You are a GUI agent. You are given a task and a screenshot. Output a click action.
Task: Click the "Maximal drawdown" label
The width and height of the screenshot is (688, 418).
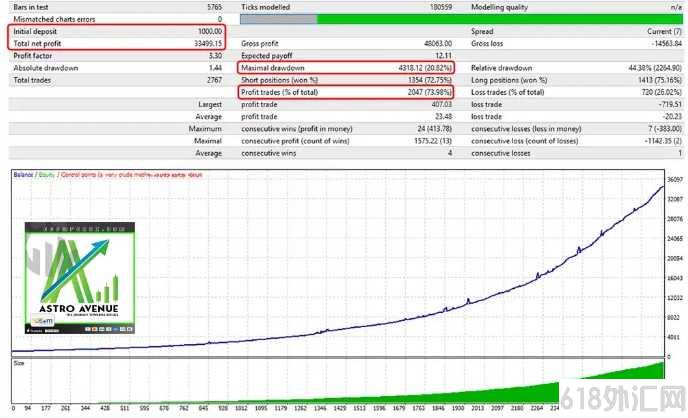(272, 68)
